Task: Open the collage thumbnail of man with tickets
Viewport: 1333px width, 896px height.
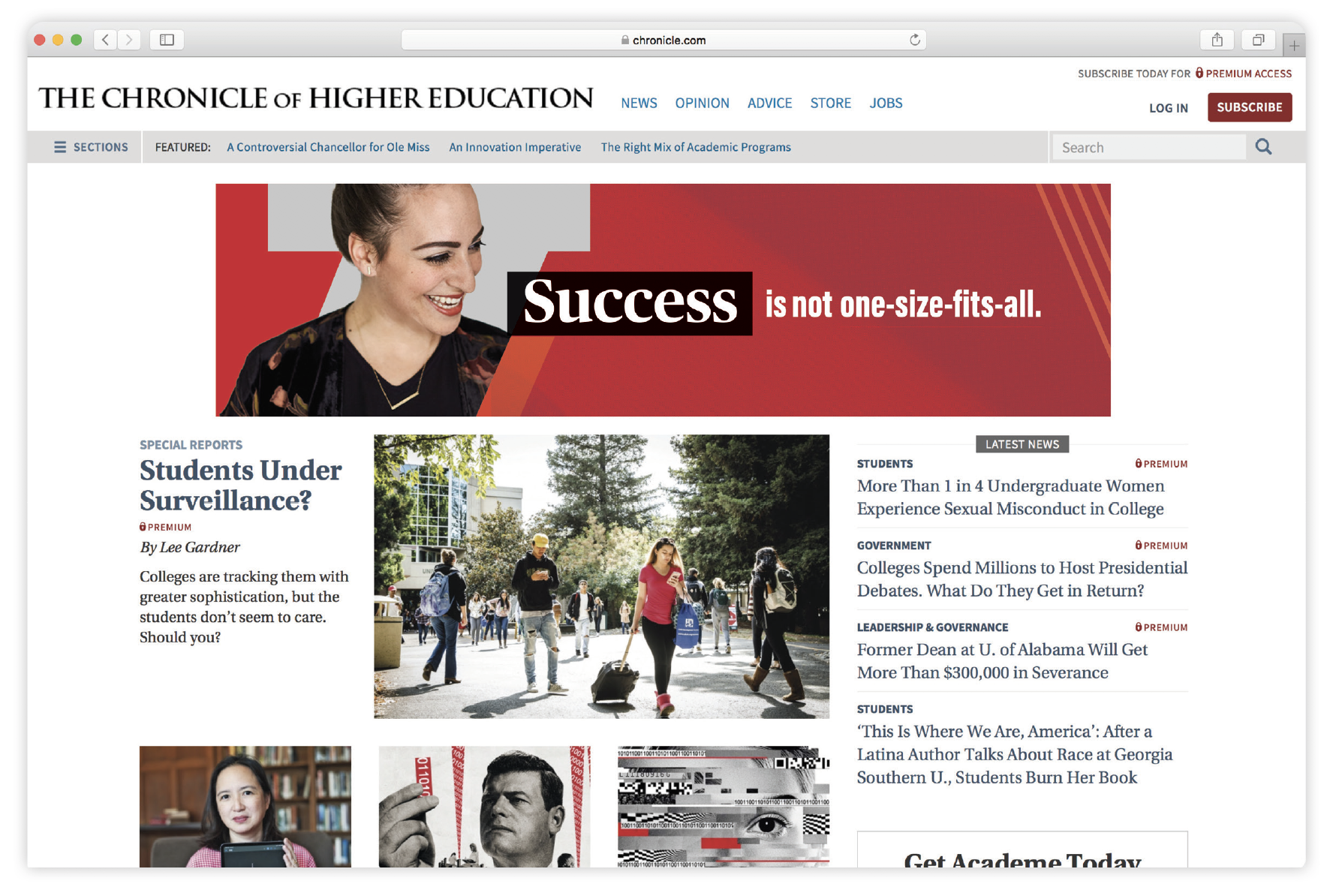Action: click(484, 807)
